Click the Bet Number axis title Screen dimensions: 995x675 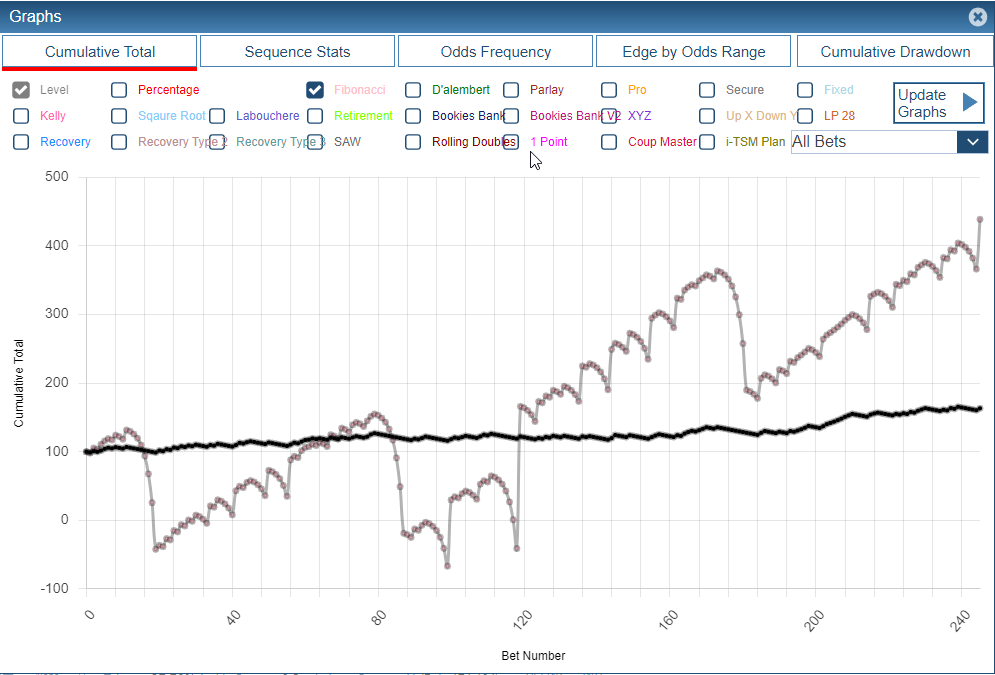coord(533,655)
